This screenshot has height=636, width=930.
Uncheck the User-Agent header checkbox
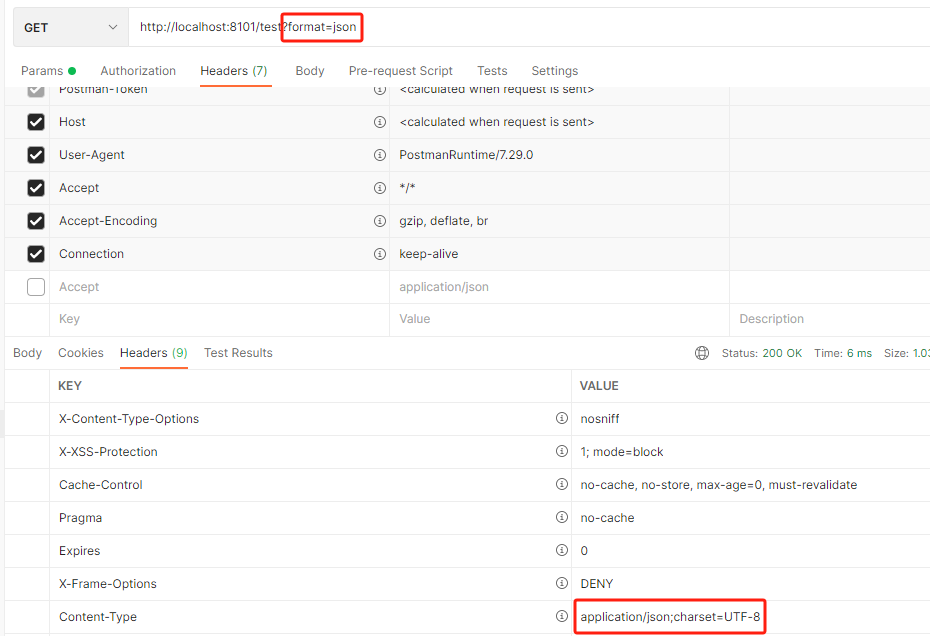(36, 155)
